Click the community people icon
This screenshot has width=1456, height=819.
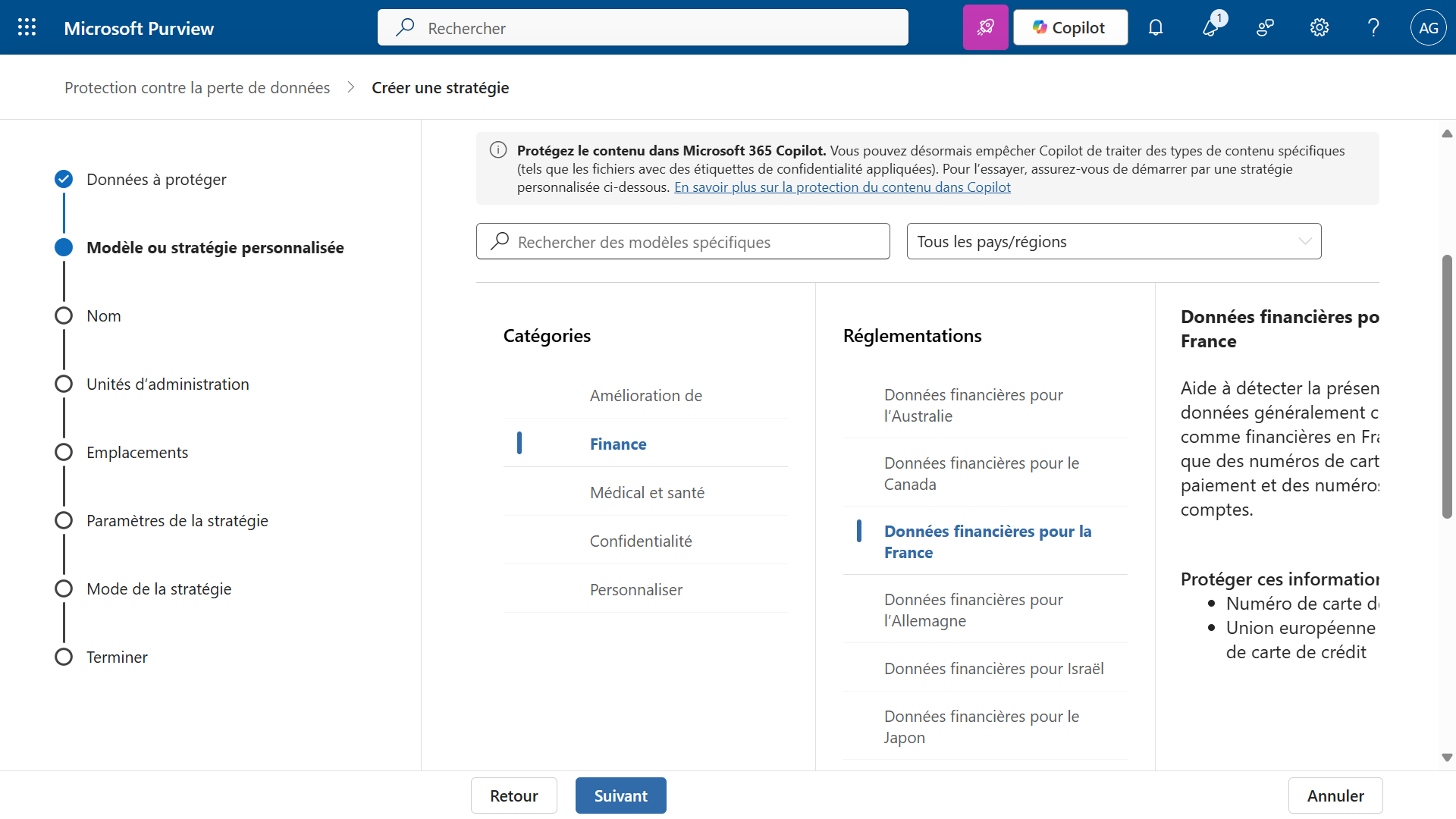pos(1265,28)
